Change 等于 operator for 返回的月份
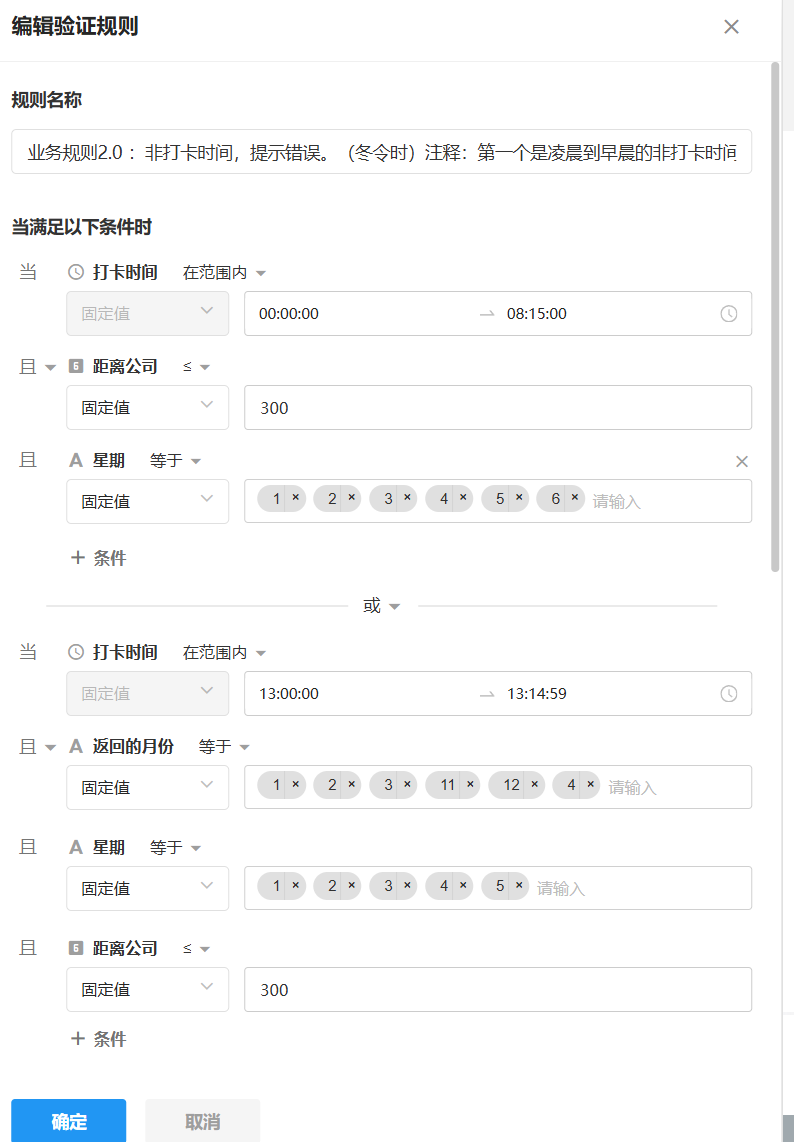The height and width of the screenshot is (1142, 794). click(223, 747)
